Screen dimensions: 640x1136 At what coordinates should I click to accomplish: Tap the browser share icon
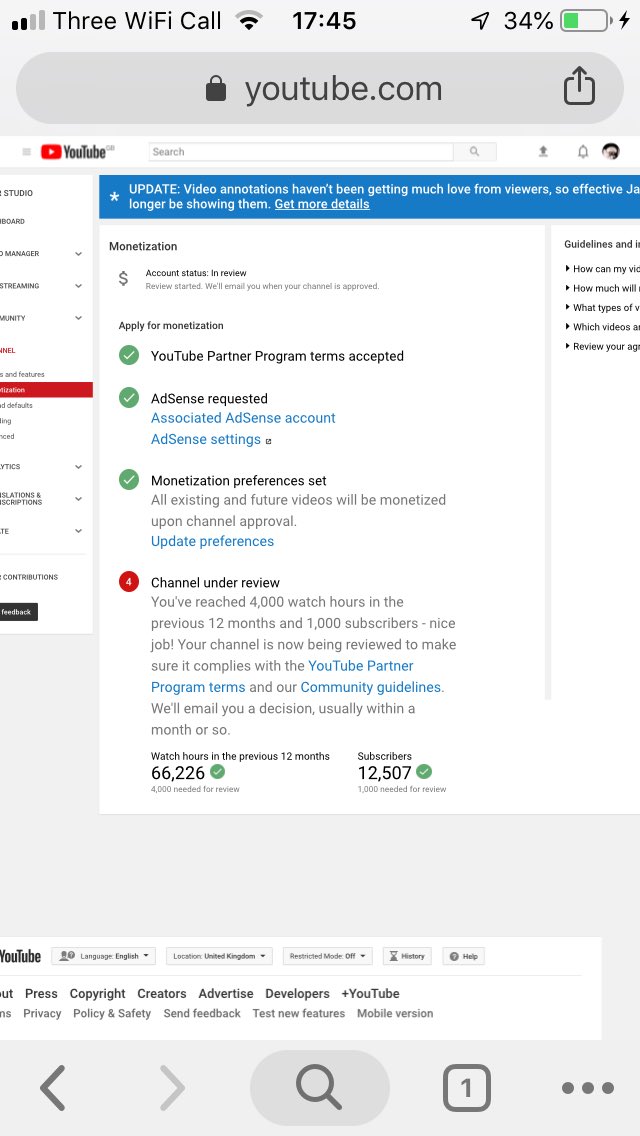click(579, 86)
